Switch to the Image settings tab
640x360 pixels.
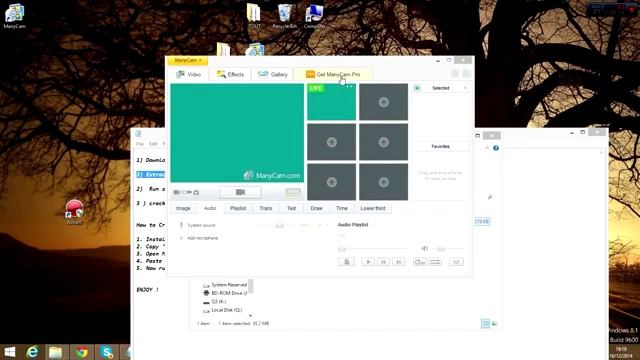pos(183,208)
